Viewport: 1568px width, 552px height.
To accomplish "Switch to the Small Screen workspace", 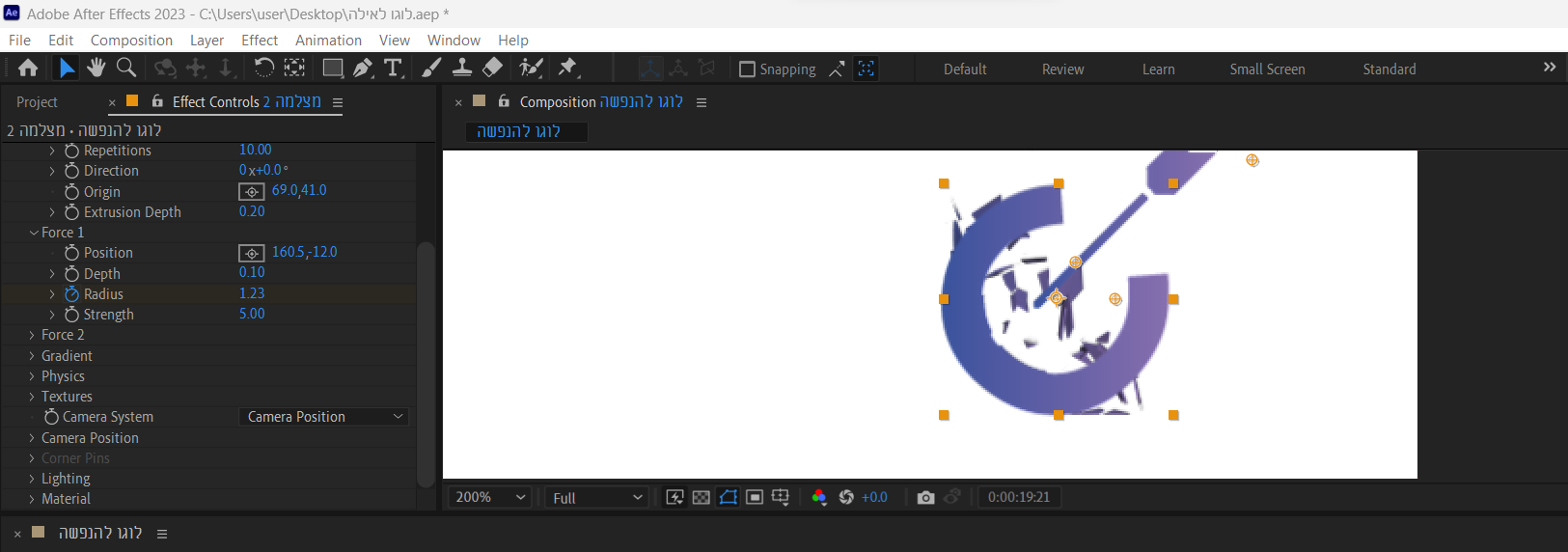I will tap(1267, 69).
